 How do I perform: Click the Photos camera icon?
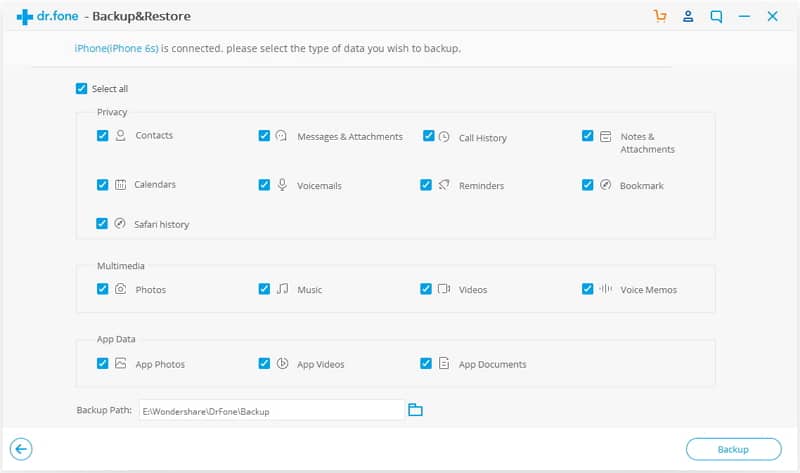120,289
